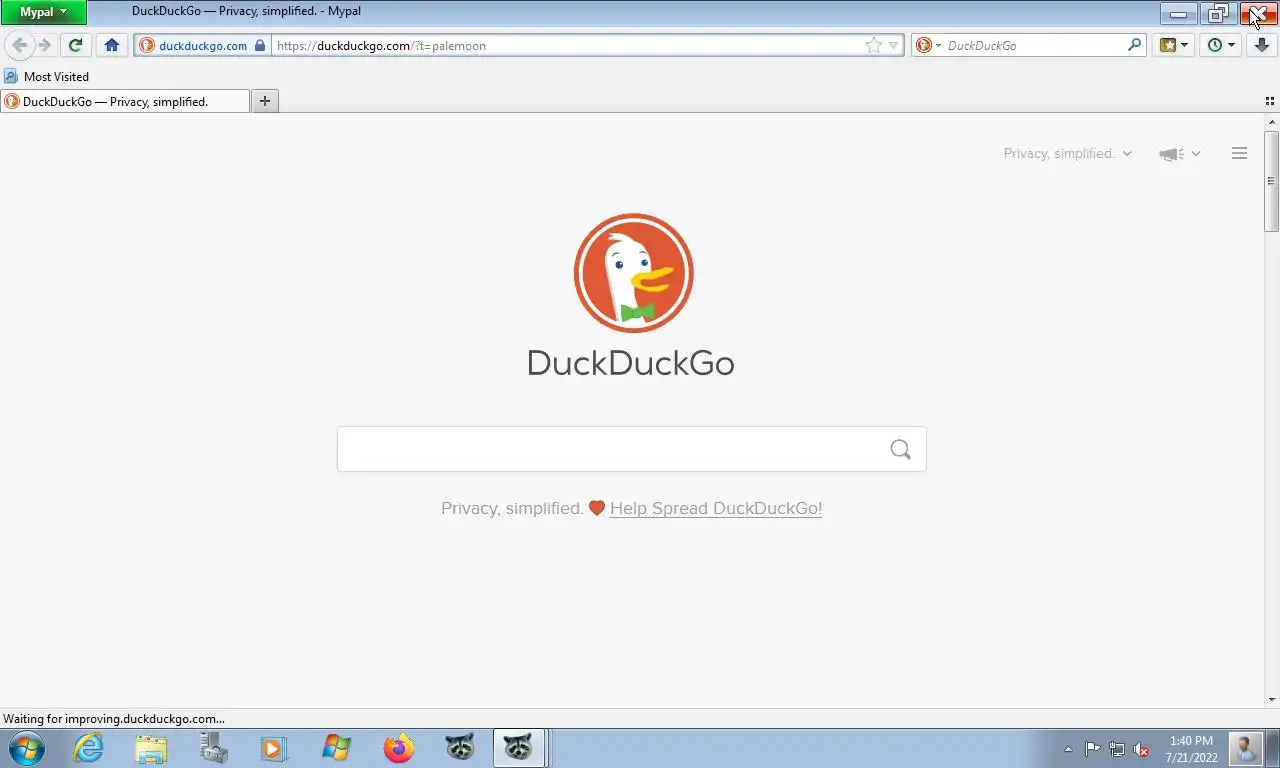Open the search engine selector dropdown
Viewport: 1280px width, 768px height.
click(x=929, y=45)
